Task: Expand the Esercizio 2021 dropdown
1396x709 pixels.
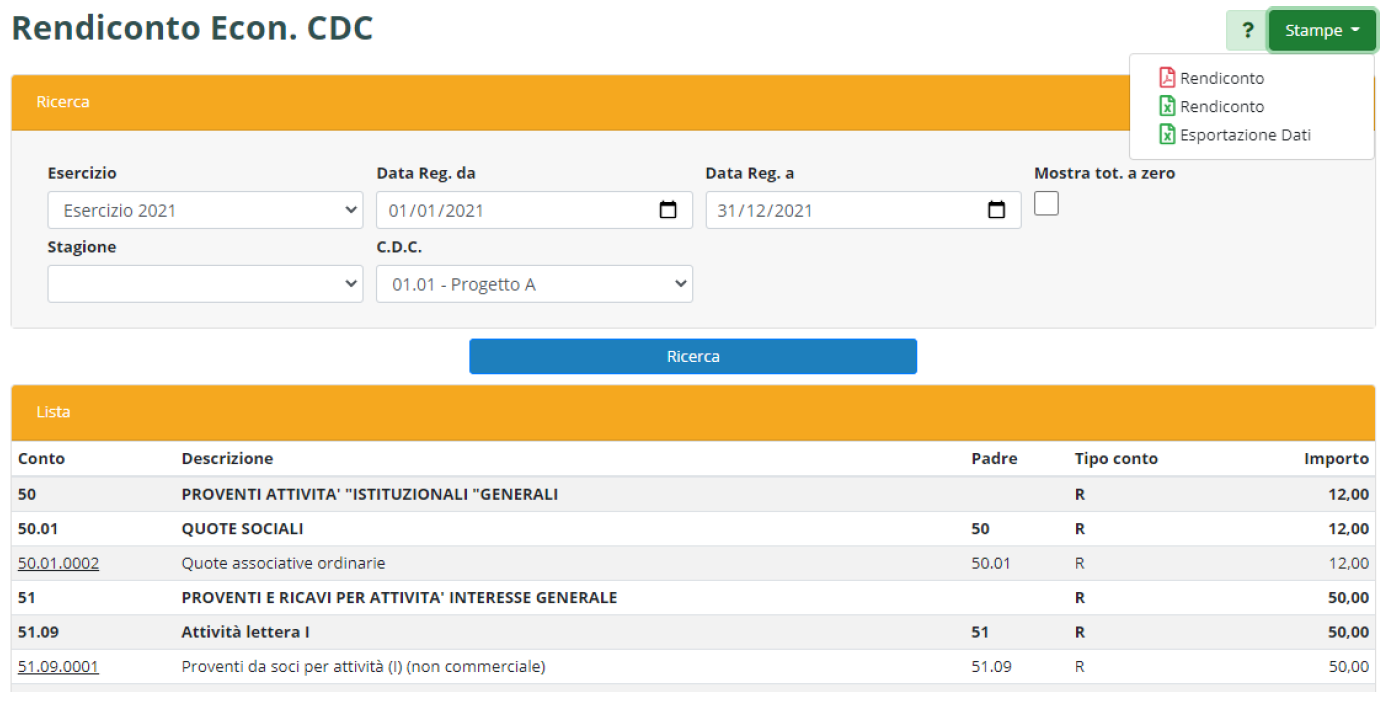Action: coord(205,211)
